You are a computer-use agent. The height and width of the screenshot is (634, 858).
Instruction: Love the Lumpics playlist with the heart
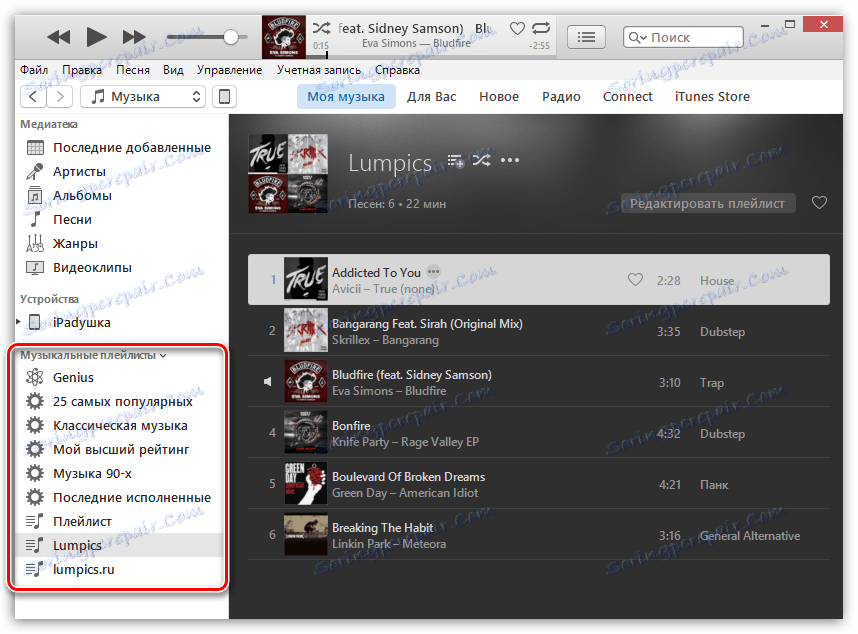click(x=819, y=203)
